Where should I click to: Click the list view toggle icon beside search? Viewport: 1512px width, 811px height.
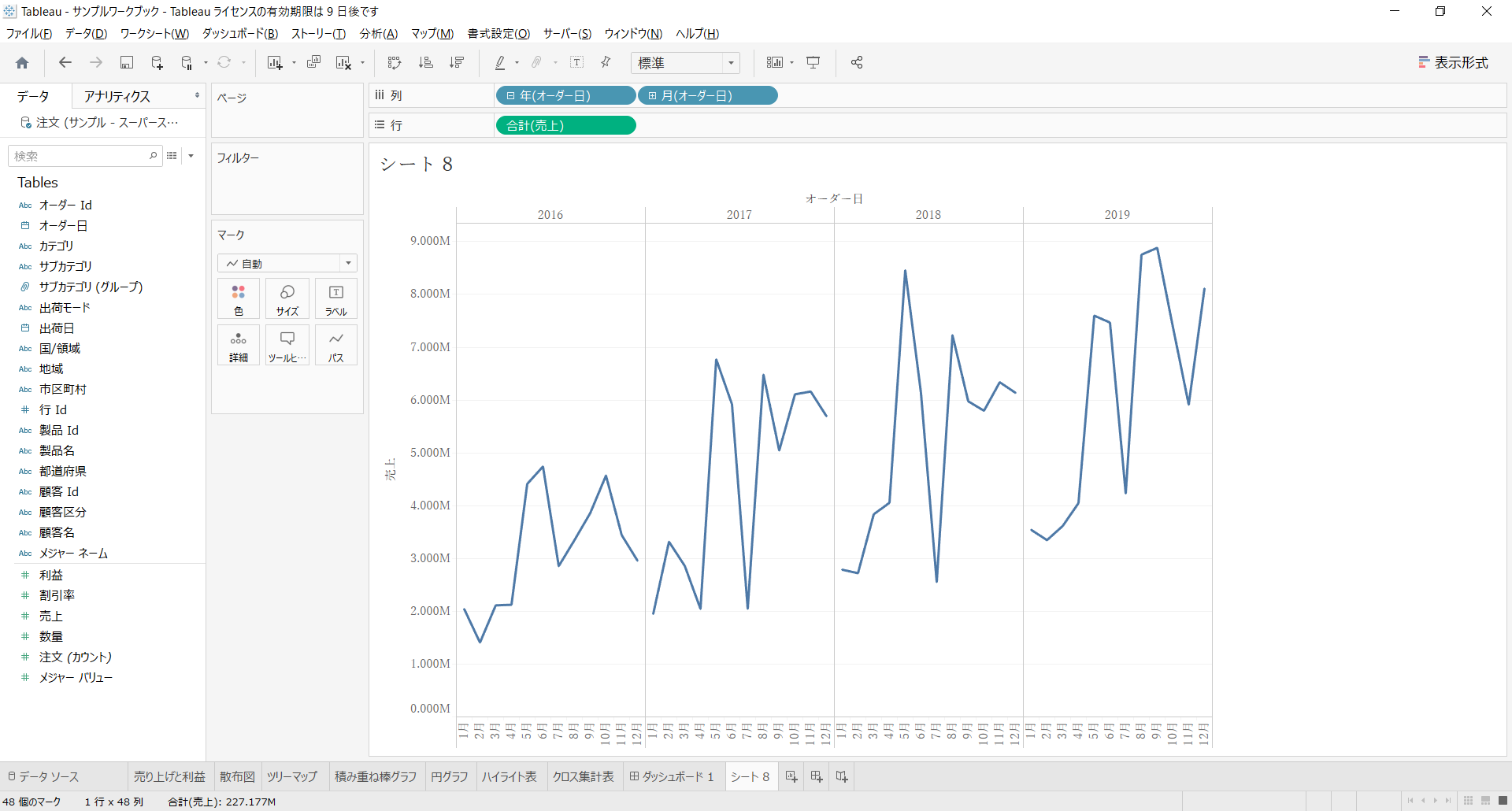pos(172,156)
